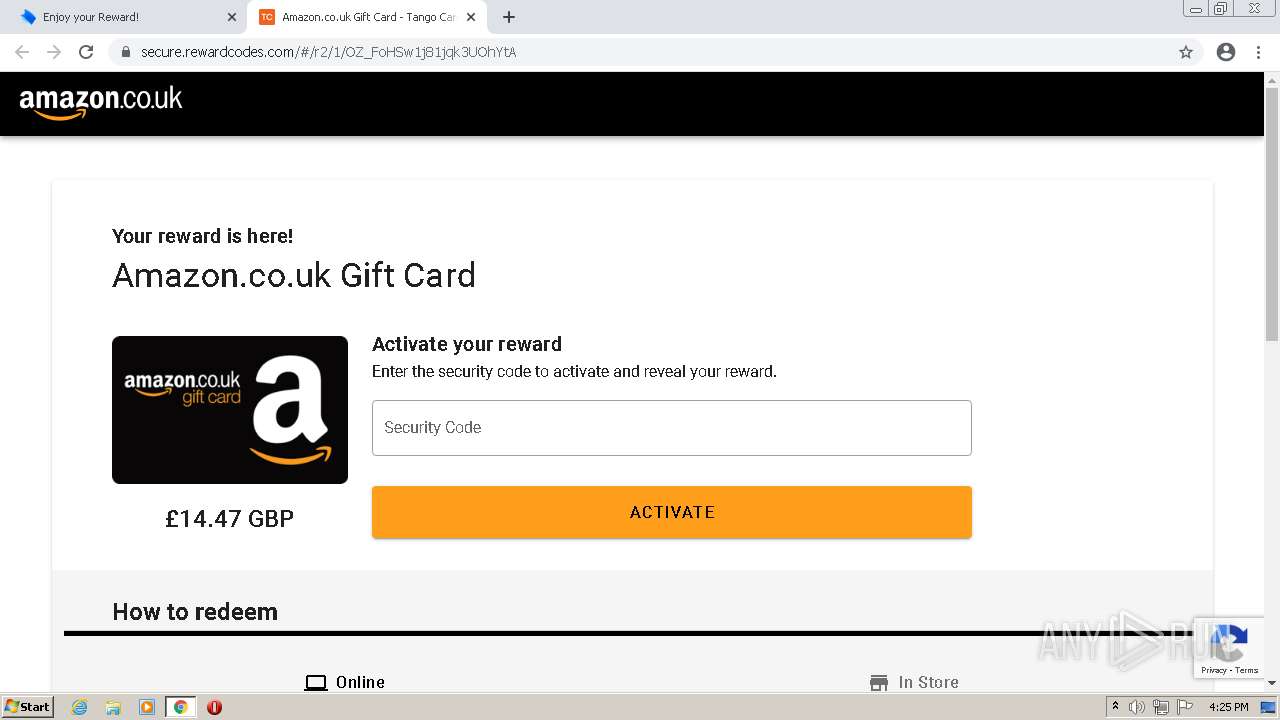Click the browser back arrow
This screenshot has height=720, width=1280.
click(x=22, y=52)
